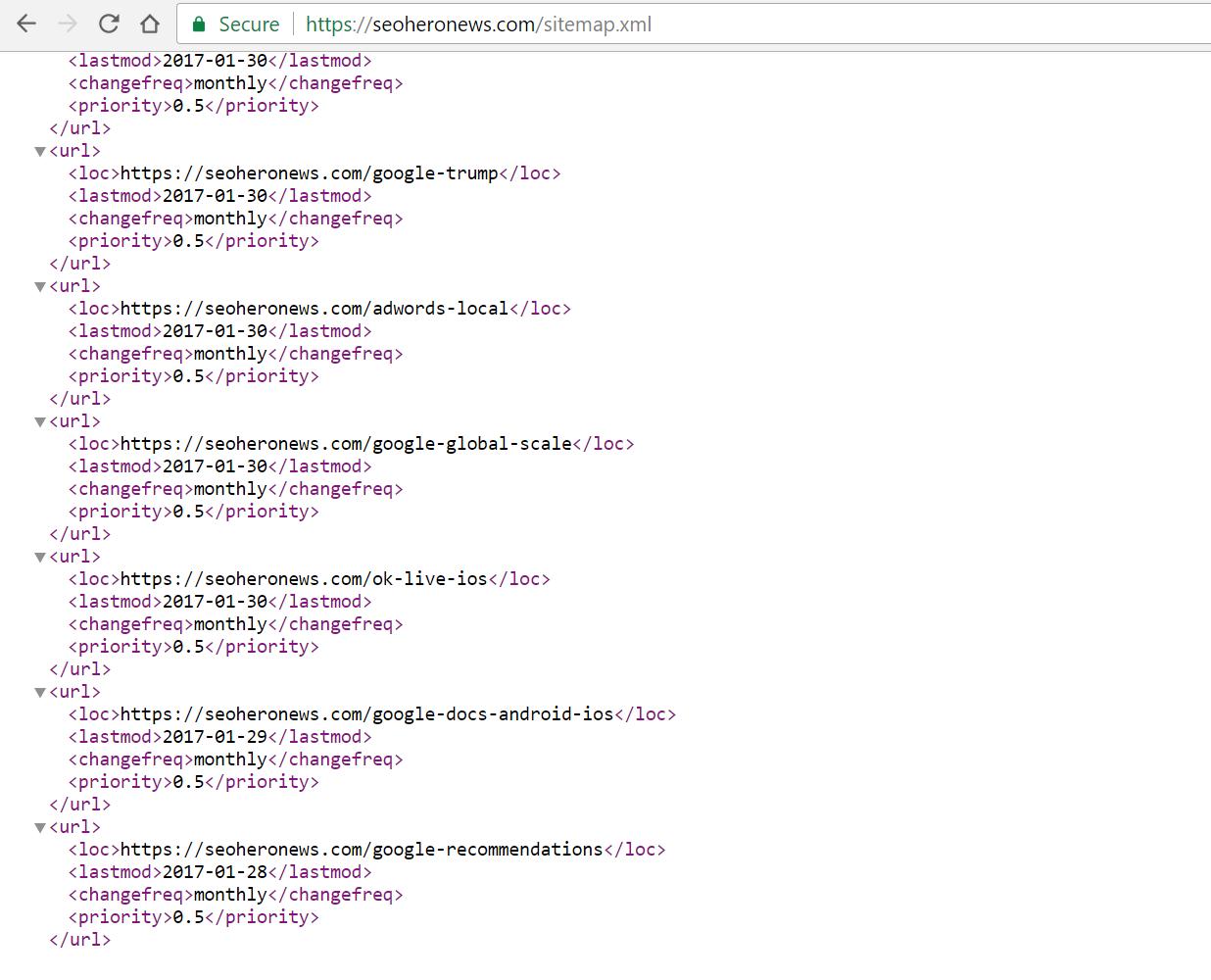Image resolution: width=1211 pixels, height=980 pixels.
Task: Open the browser home page
Action: coord(149,24)
